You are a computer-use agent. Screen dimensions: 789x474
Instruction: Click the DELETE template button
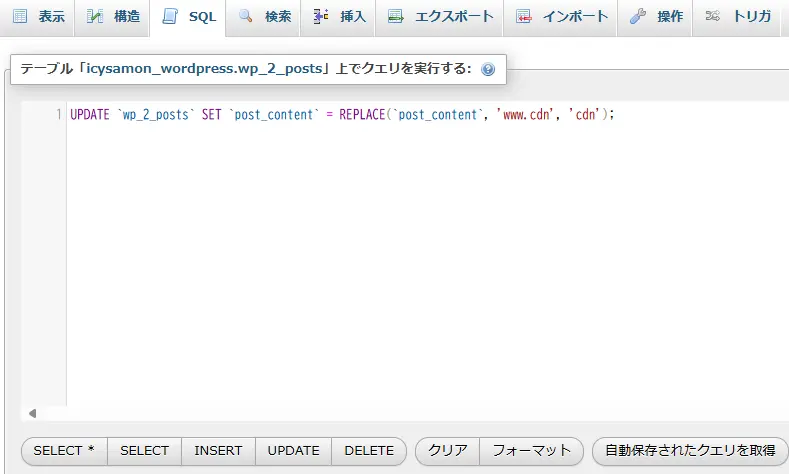tap(369, 451)
